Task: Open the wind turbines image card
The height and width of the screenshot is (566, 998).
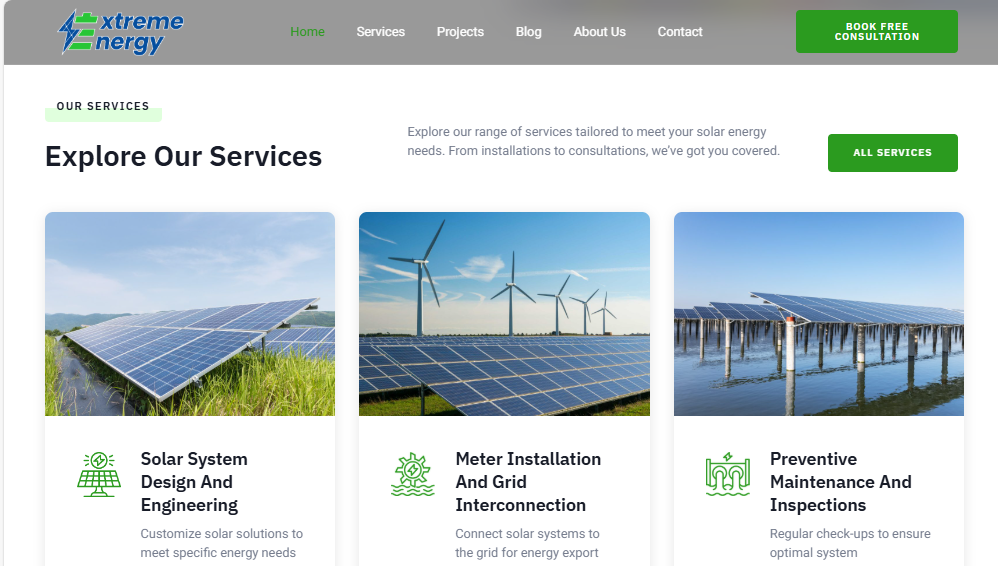Action: click(x=504, y=314)
